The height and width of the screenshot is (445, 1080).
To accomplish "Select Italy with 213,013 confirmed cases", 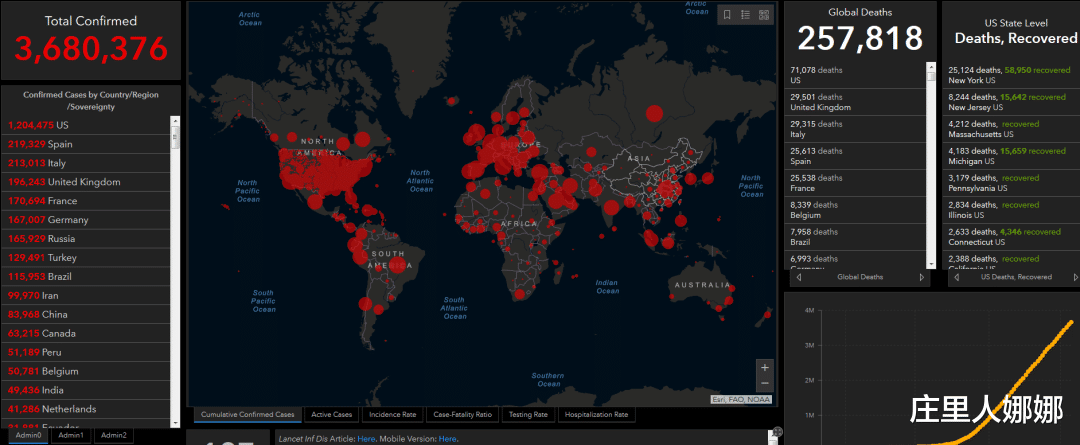I will [85, 163].
